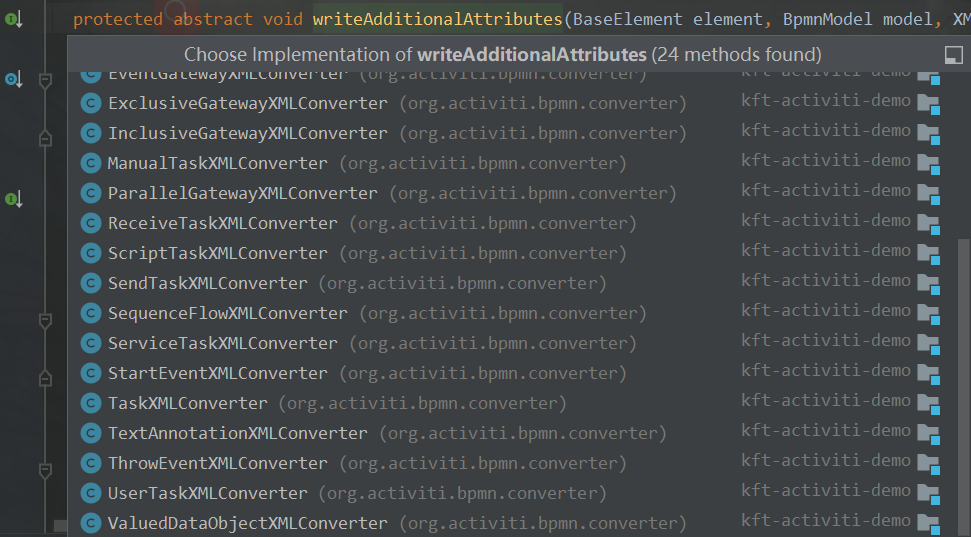This screenshot has height=537, width=971.
Task: Select ThrowEventXMLConverter implementation
Action: pos(514,463)
